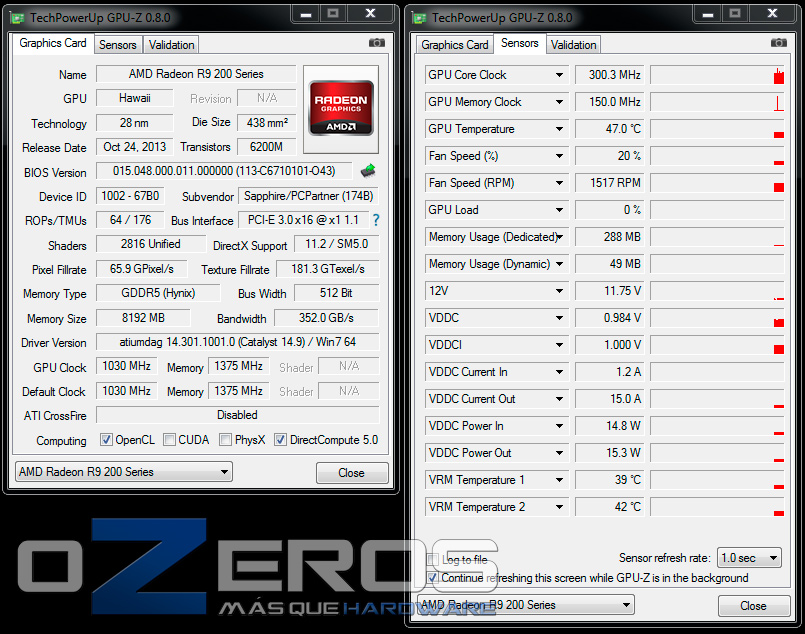This screenshot has width=805, height=634.
Task: Click the Device ID value 1002 - 67B0
Action: pyautogui.click(x=130, y=196)
